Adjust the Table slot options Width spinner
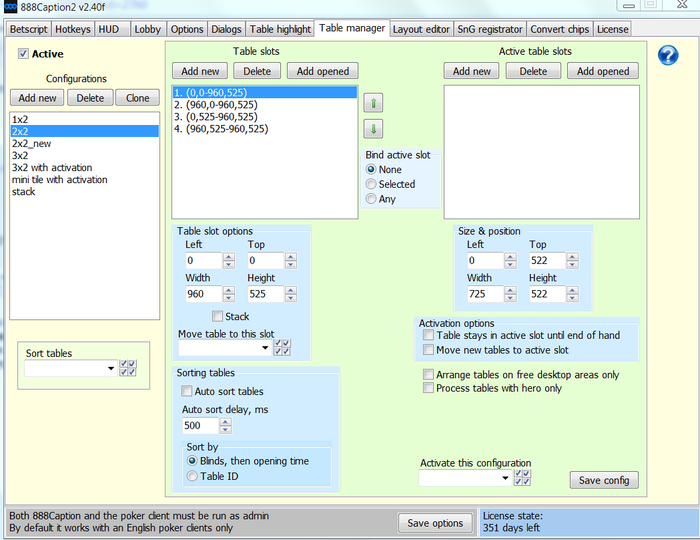 [229, 294]
